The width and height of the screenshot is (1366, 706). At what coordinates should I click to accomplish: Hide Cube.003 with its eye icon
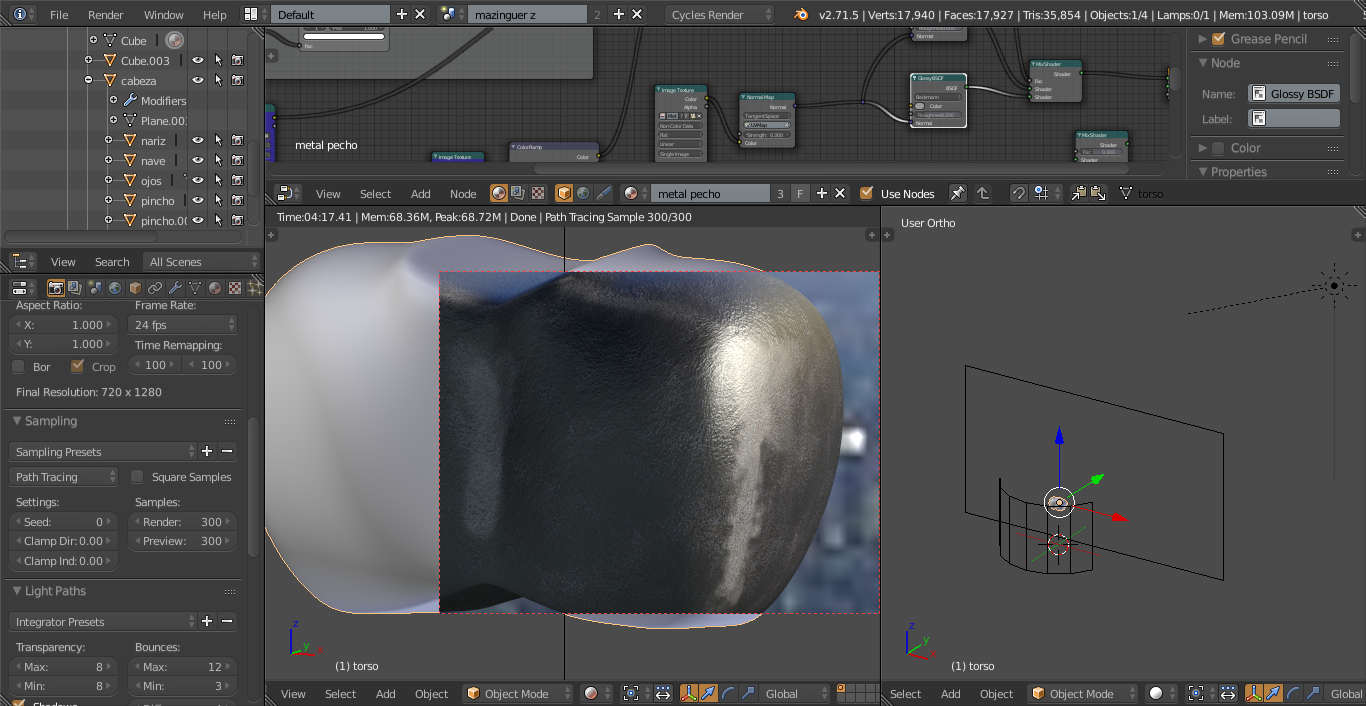pos(198,60)
